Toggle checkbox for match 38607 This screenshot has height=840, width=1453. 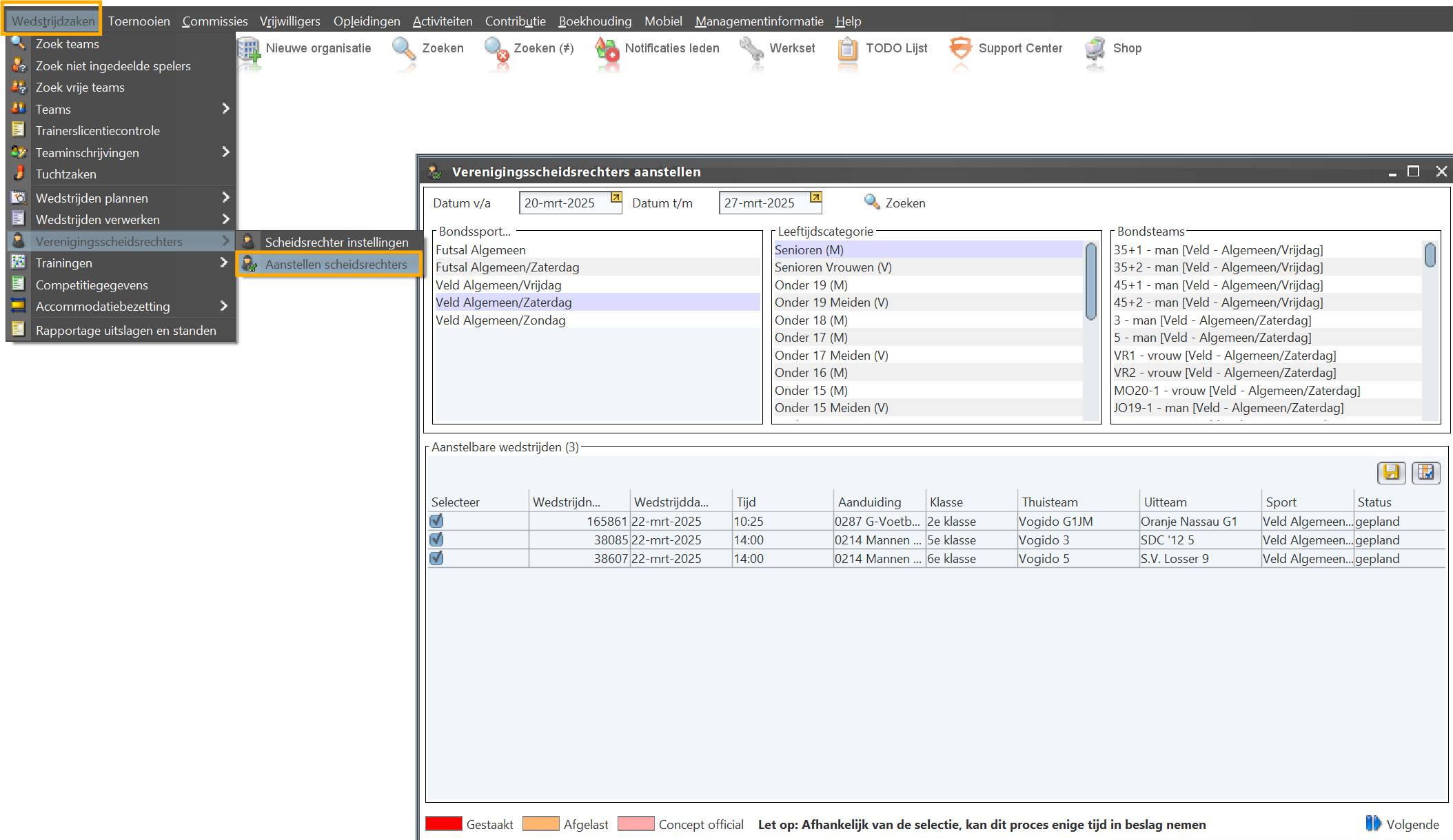pos(436,558)
